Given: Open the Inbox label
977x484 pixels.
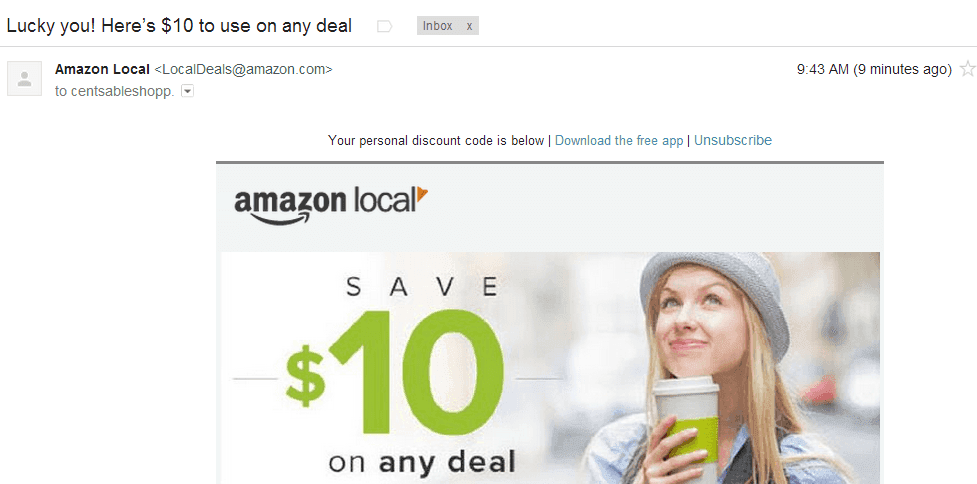Looking at the screenshot, I should 437,26.
